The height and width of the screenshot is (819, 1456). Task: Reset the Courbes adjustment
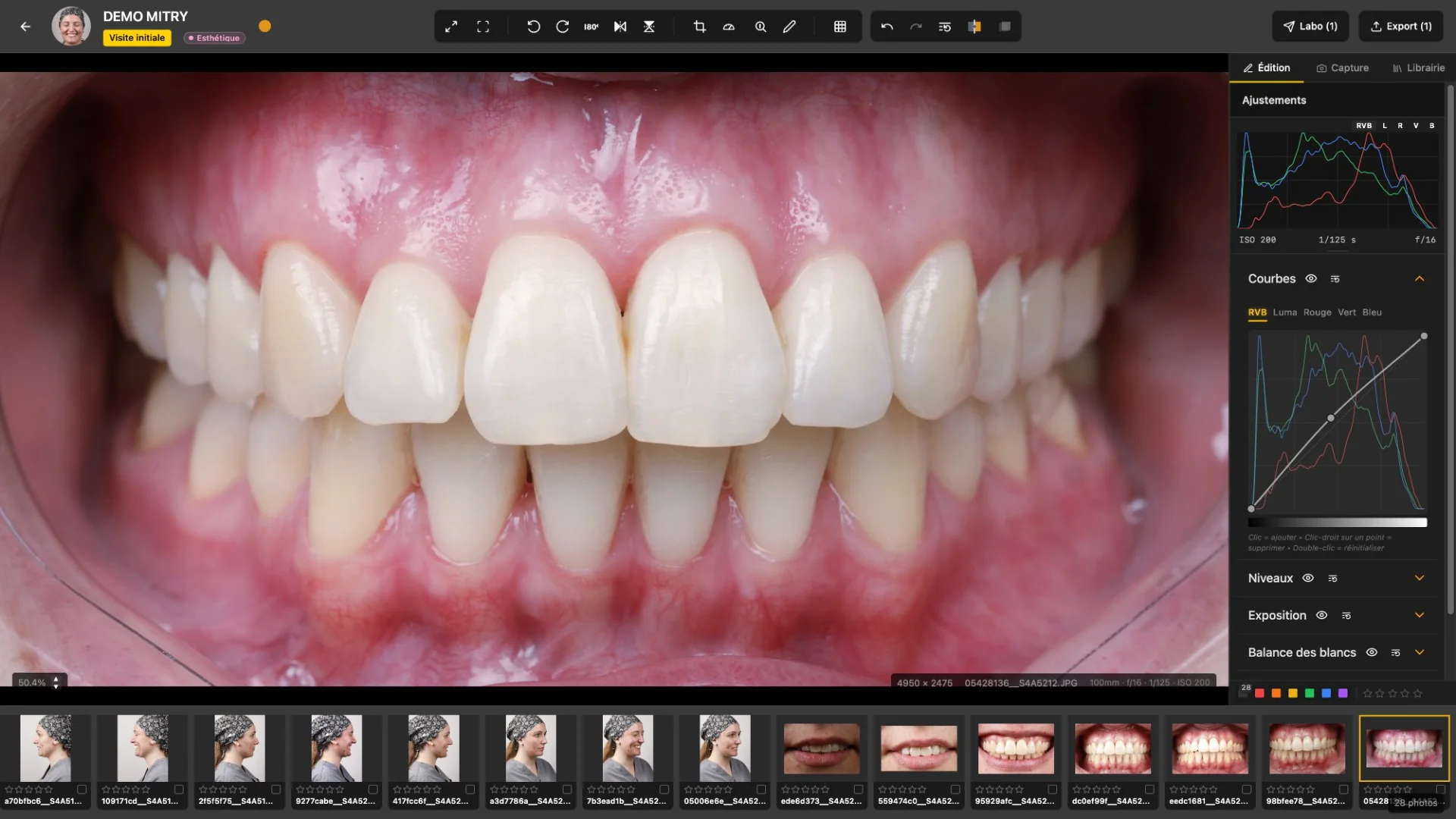click(x=1335, y=279)
